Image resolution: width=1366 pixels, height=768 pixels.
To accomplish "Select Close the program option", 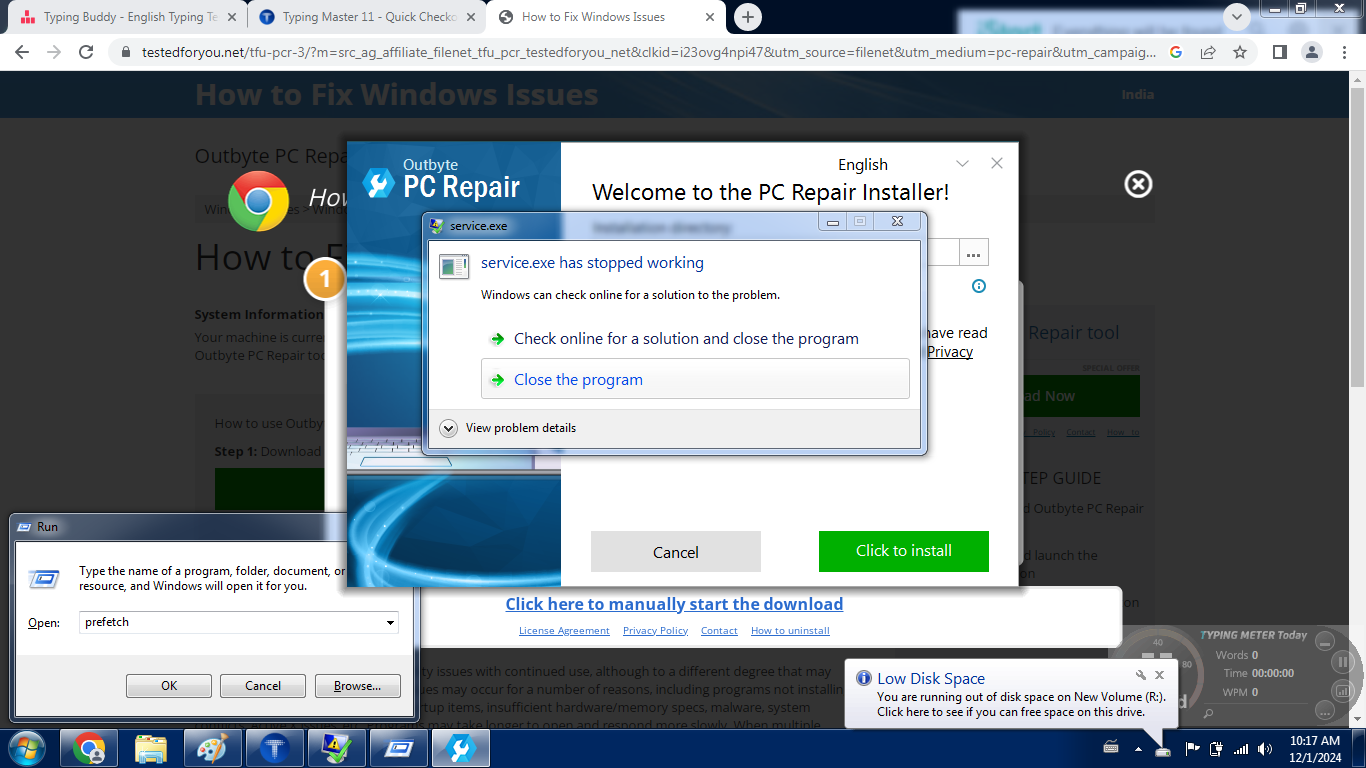I will (x=578, y=380).
